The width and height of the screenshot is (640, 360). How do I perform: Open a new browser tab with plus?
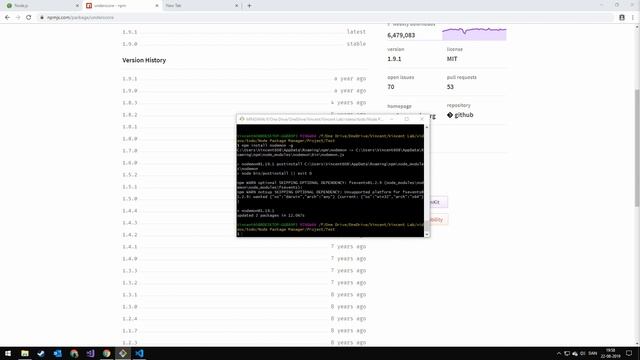(x=249, y=6)
